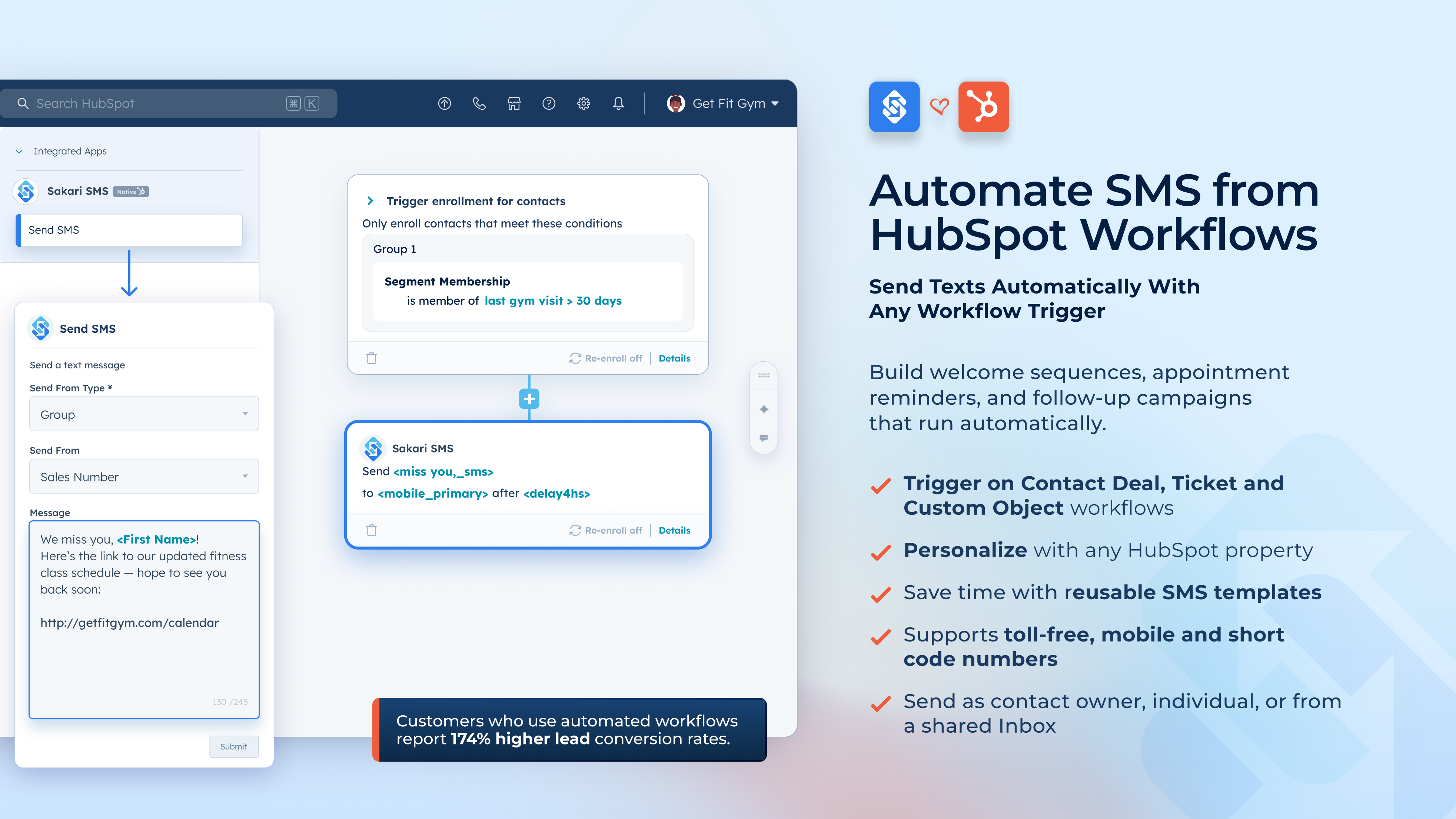Open the help question-mark icon
Screen dimensions: 1456x819
click(549, 103)
